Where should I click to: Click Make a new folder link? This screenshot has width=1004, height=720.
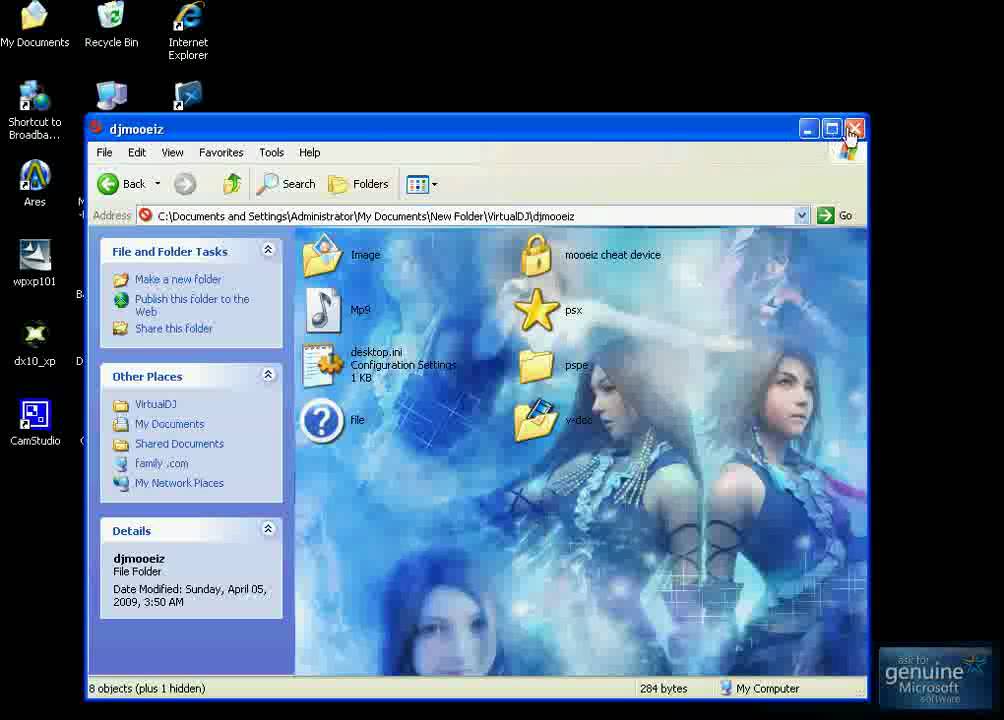pyautogui.click(x=178, y=279)
